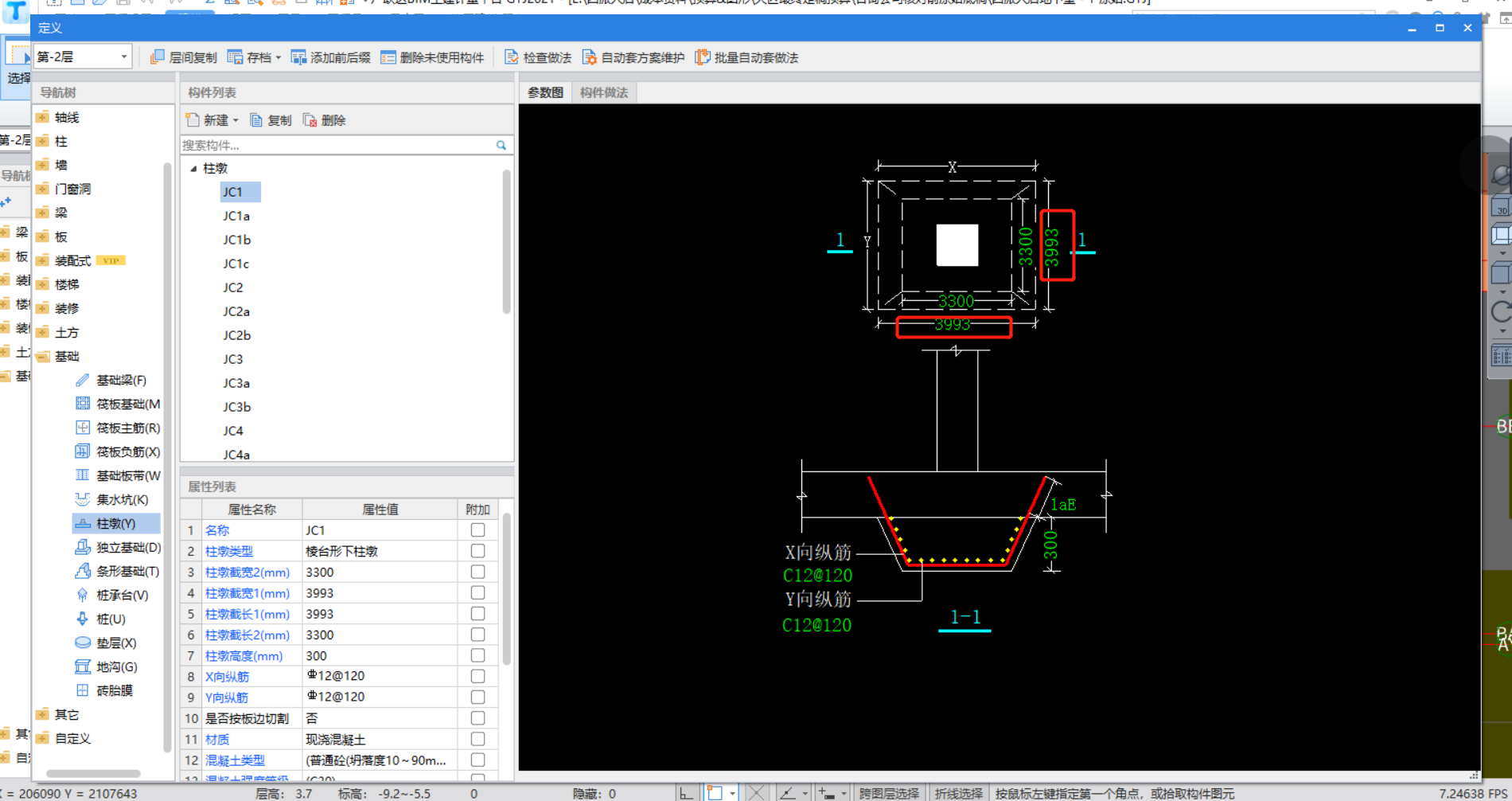Click the 柱墩高度 value 300 cell
Screen dimensions: 1512x801
click(380, 655)
